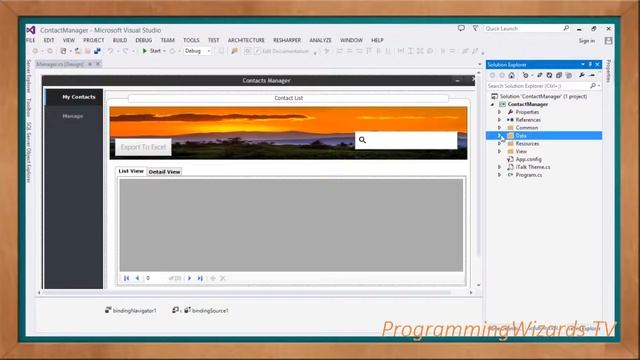Viewport: 640px width, 360px height.
Task: Click the Redo toolbar icon
Action: point(125,51)
